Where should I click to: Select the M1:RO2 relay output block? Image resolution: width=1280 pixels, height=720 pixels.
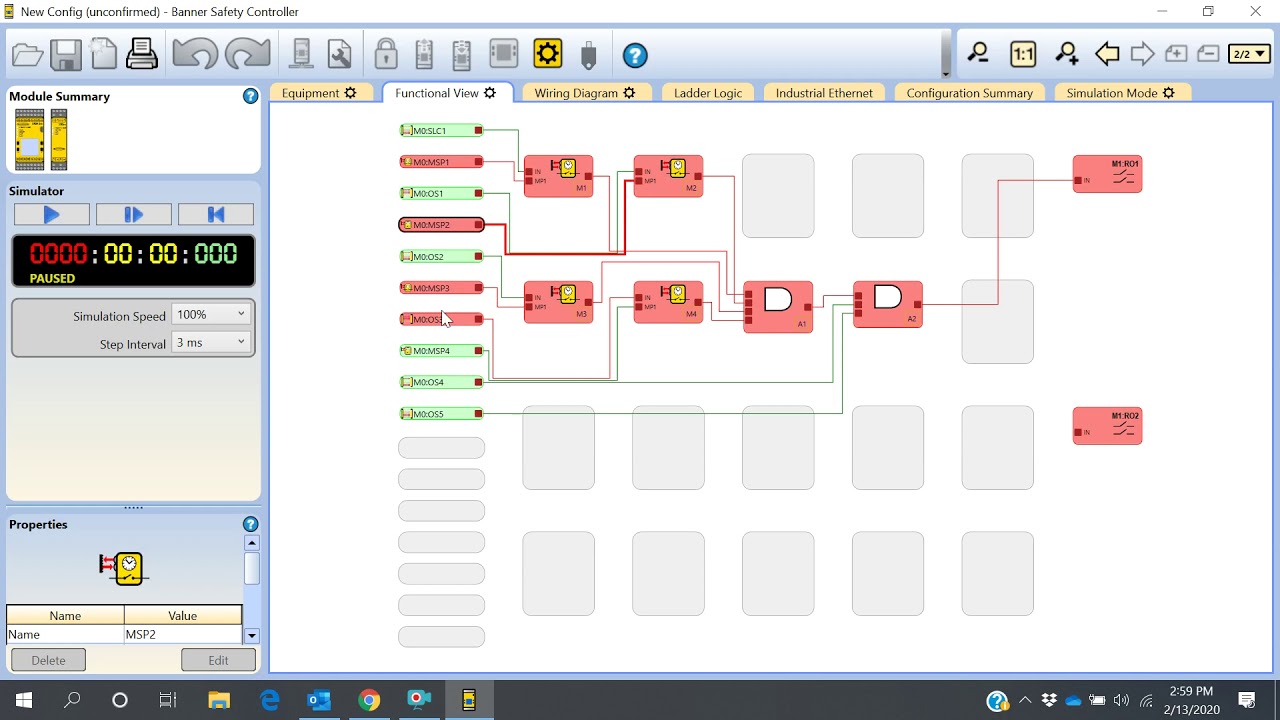pyautogui.click(x=1107, y=426)
